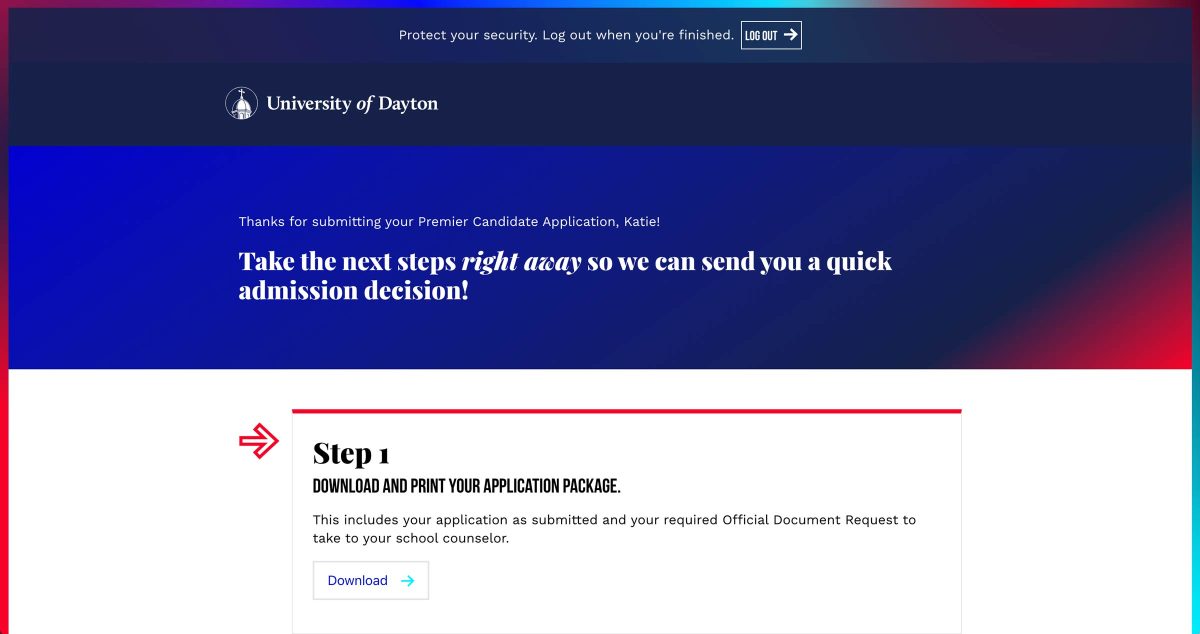Click the 'Take the next steps' headline
This screenshot has height=634, width=1200.
click(x=565, y=276)
